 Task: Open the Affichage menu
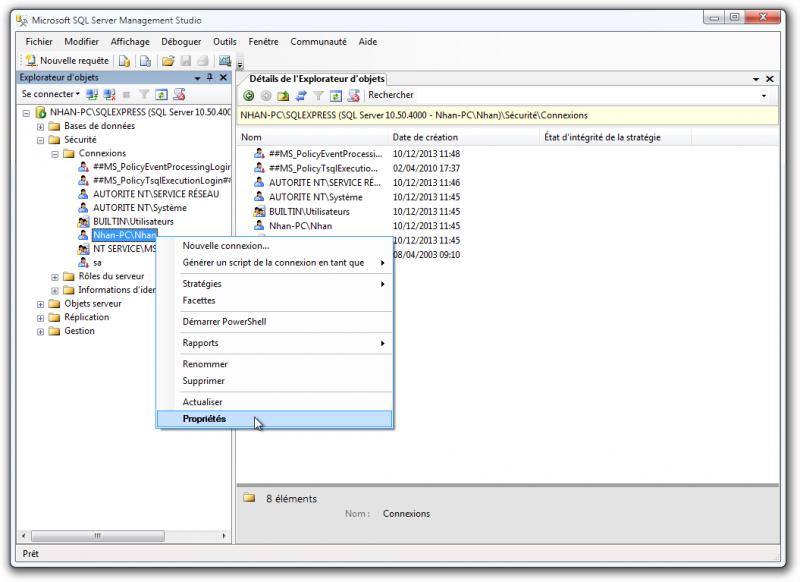[130, 42]
